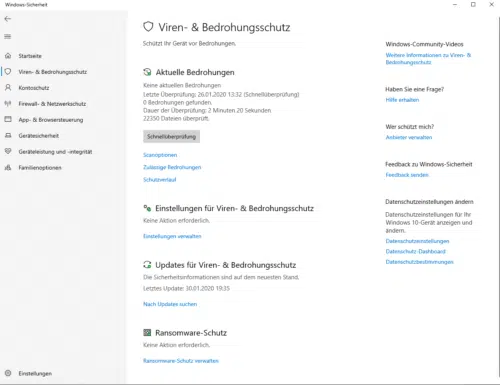
Task: View the Schutzverlauf history link
Action: click(160, 180)
